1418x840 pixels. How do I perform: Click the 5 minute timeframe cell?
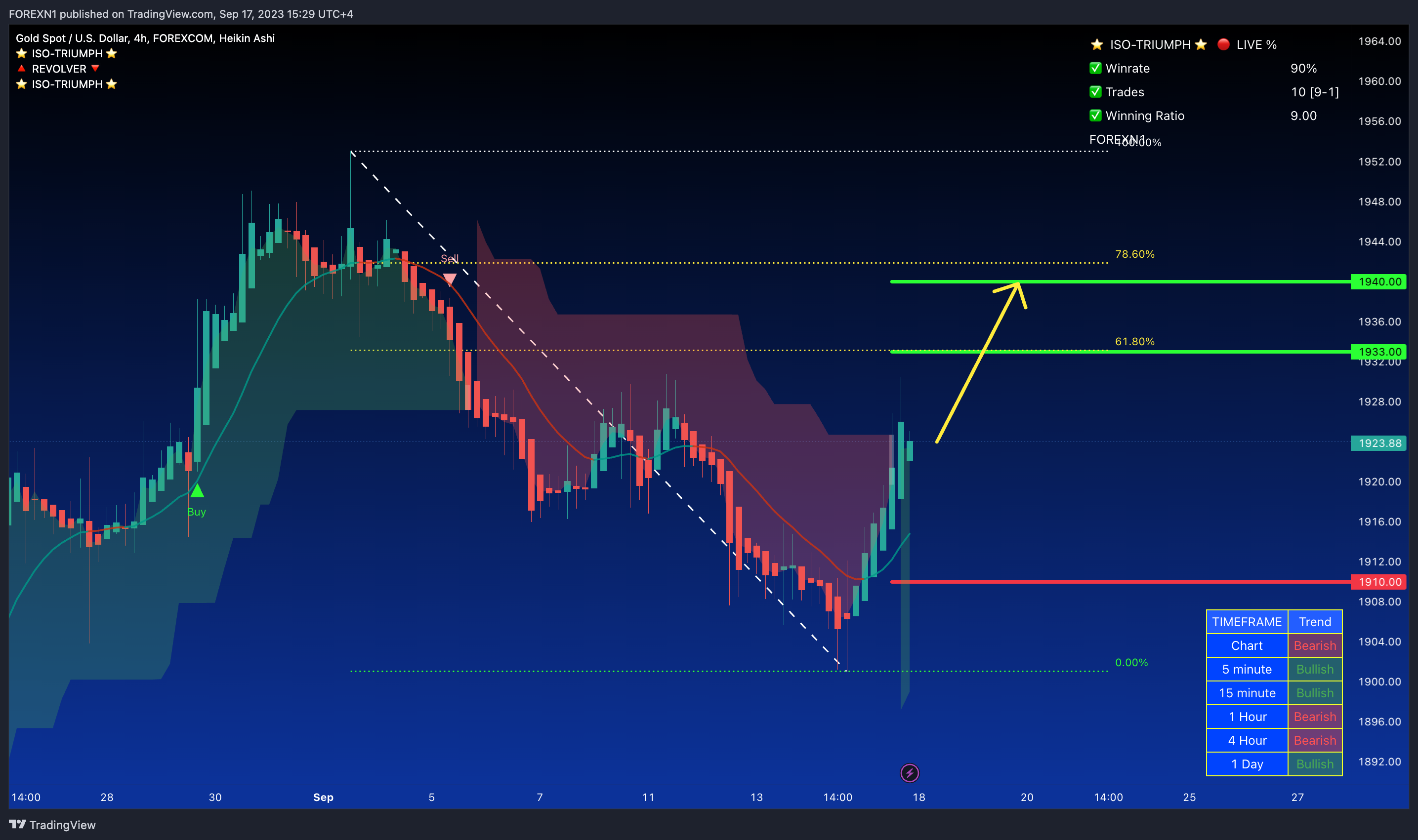point(1247,669)
